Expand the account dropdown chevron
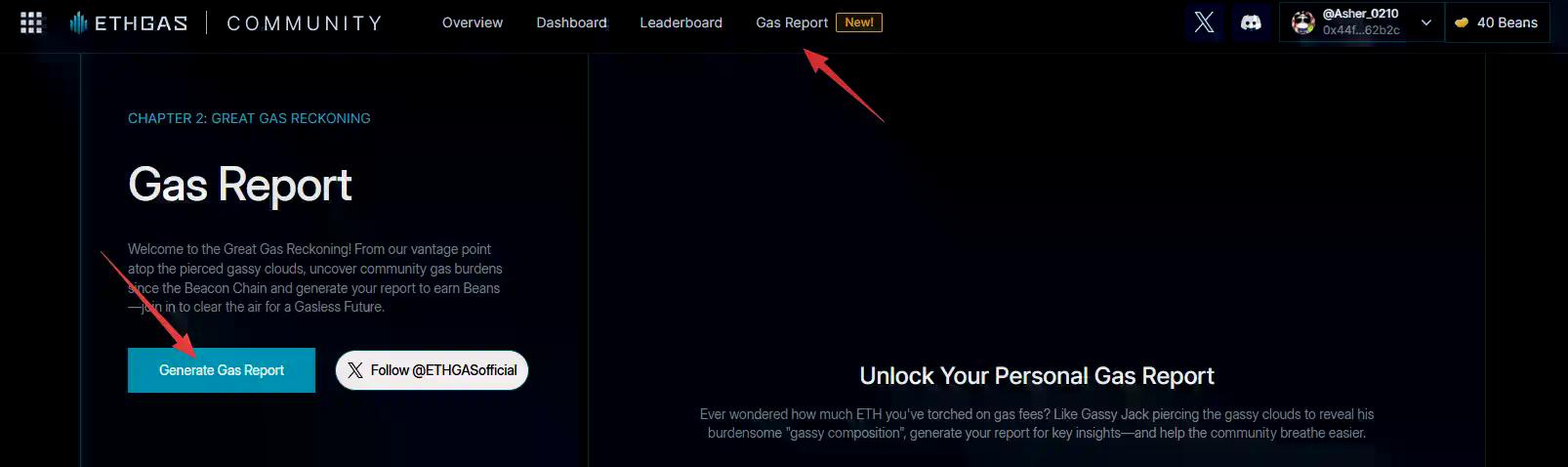The image size is (1568, 467). tap(1425, 22)
